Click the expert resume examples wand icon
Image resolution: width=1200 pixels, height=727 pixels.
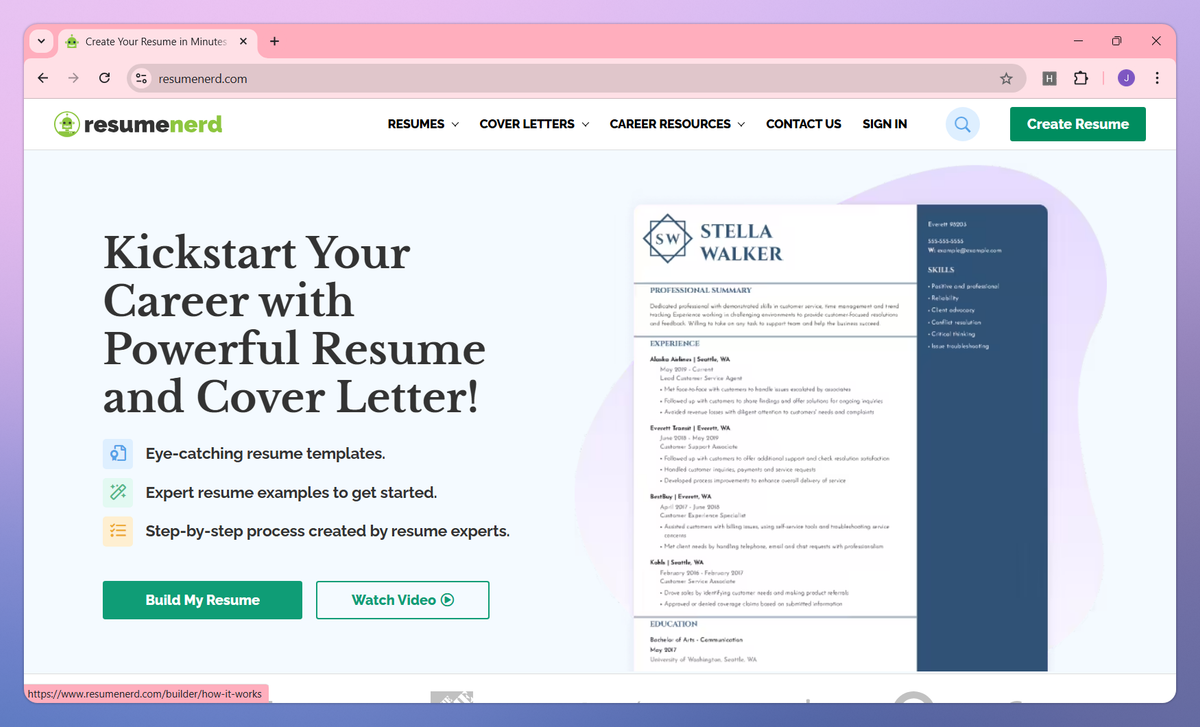pos(118,492)
